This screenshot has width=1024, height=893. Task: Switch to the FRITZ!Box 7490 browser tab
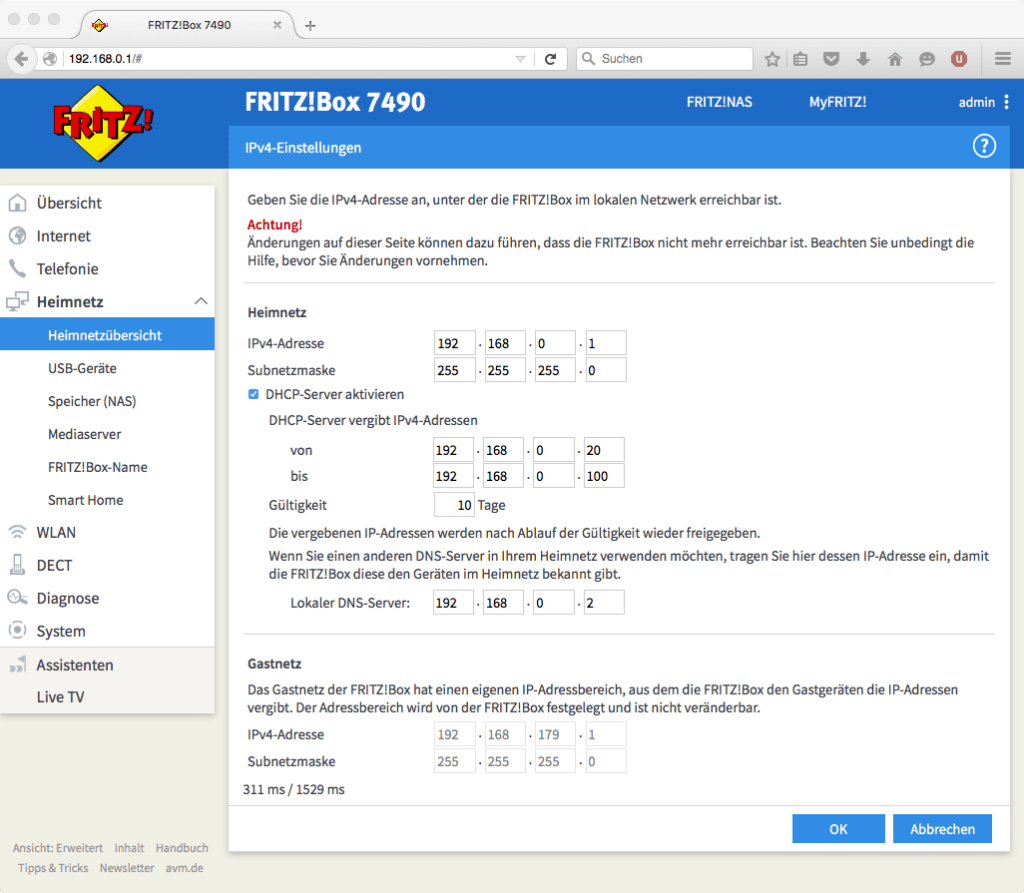(x=190, y=25)
